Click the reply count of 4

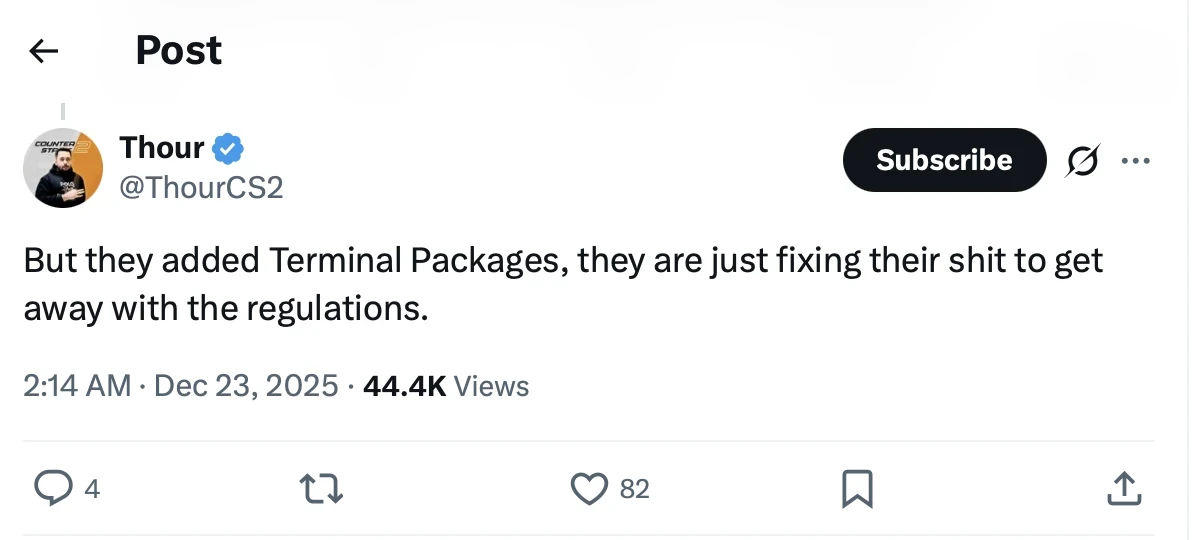click(92, 489)
